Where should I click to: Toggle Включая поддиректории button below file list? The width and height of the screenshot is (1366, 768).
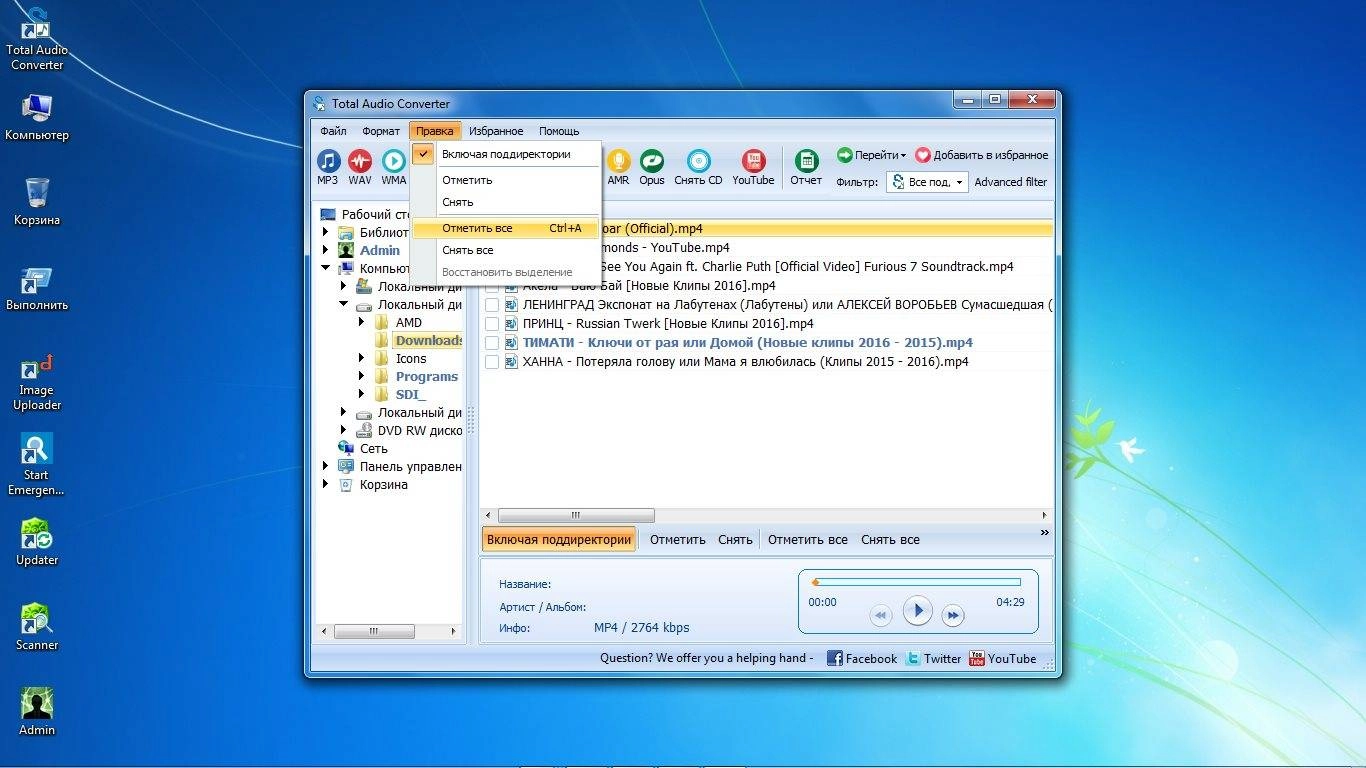559,539
